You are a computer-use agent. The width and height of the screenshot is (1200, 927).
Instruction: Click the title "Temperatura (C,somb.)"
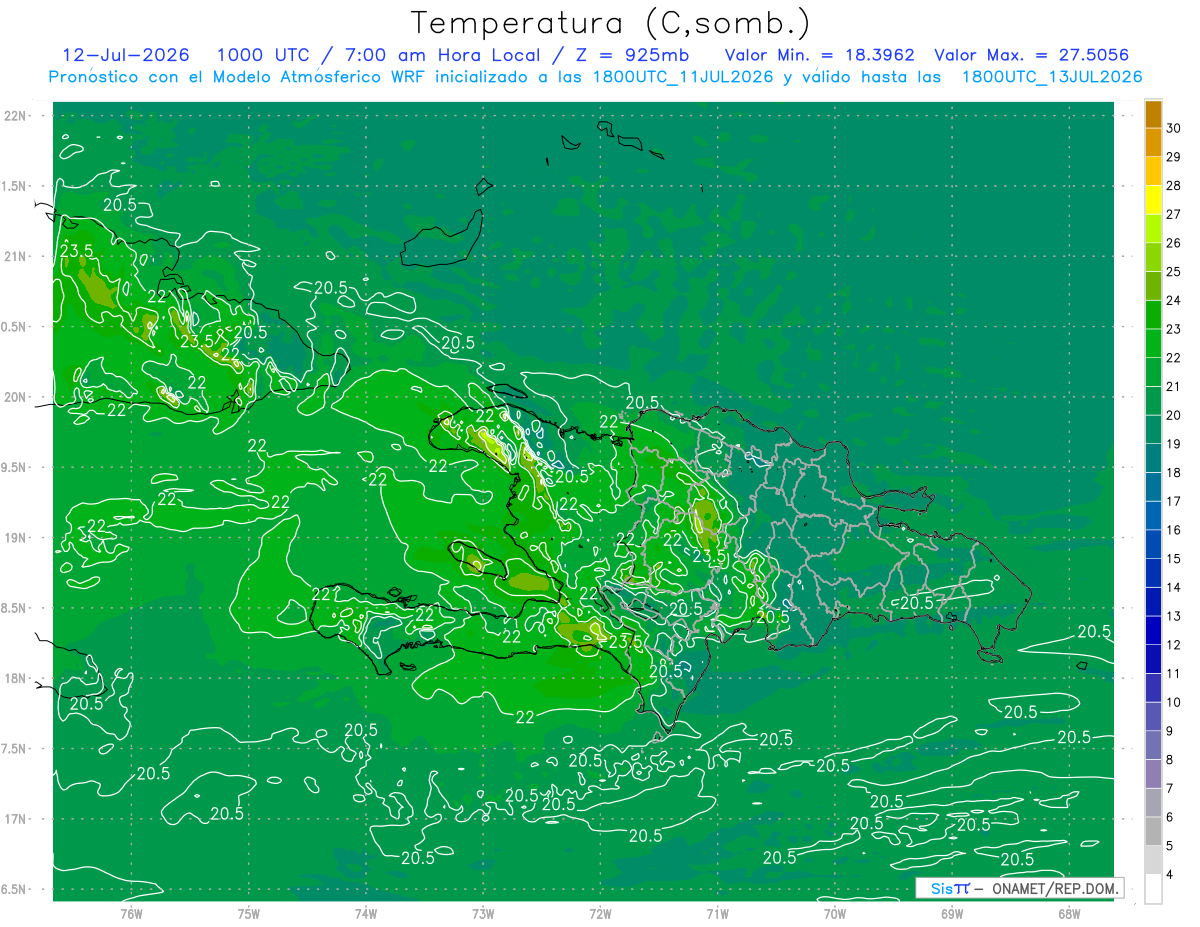click(x=610, y=23)
